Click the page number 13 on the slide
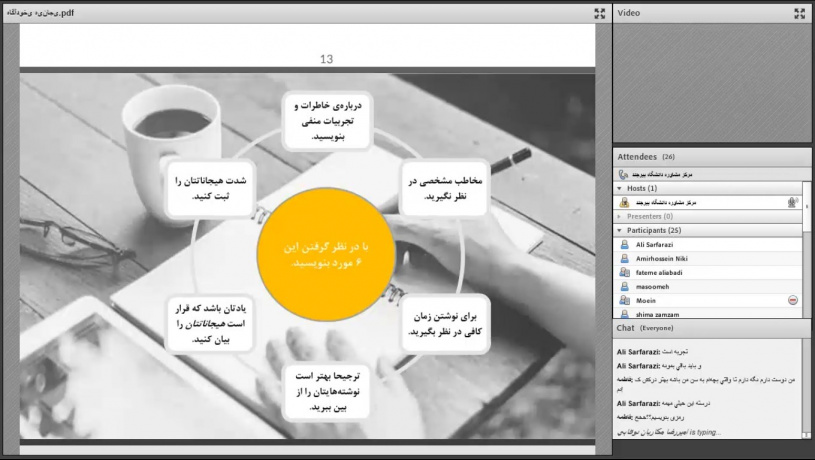The height and width of the screenshot is (460, 815). coord(326,59)
